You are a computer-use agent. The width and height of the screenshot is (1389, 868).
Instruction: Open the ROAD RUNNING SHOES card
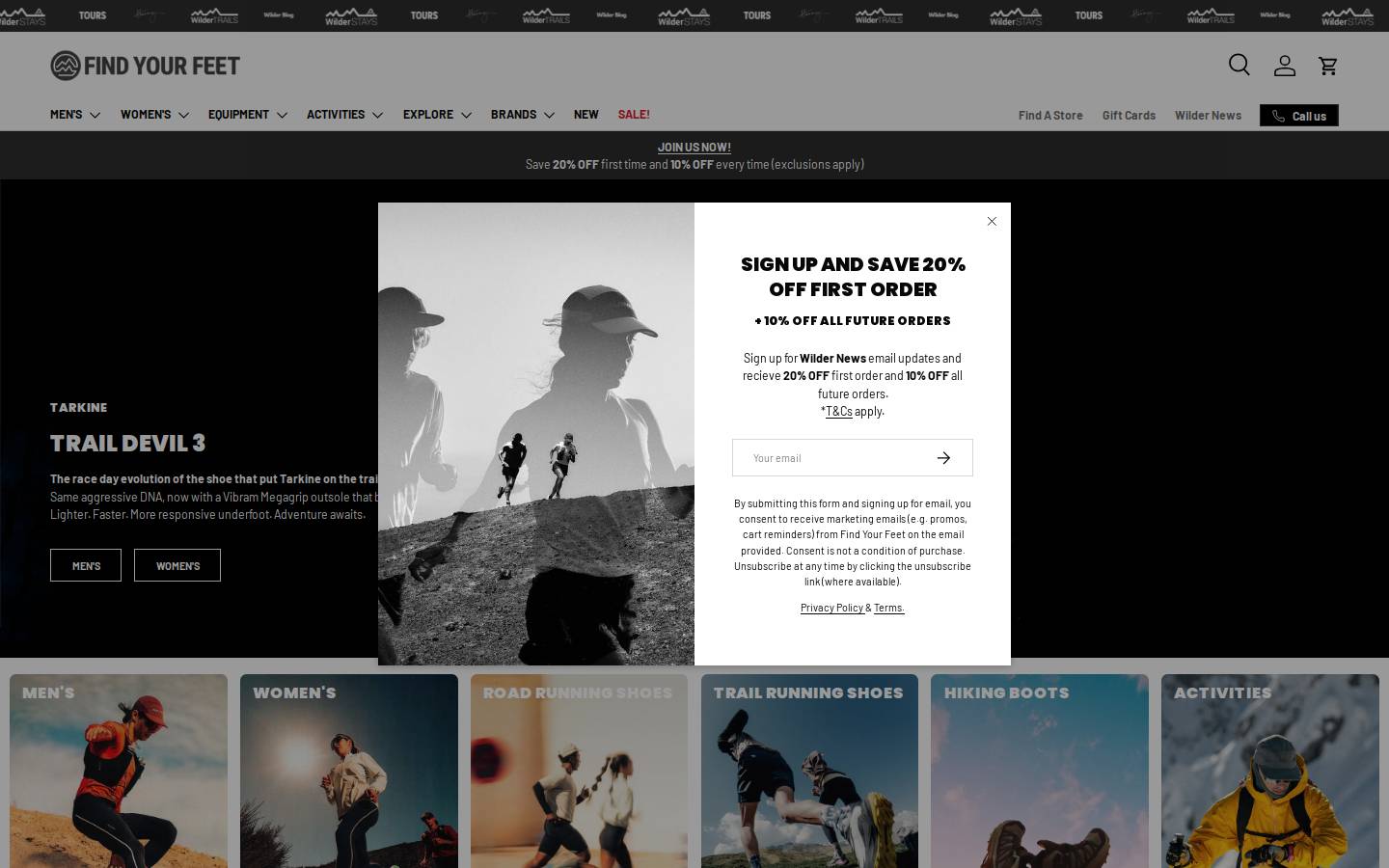579,771
